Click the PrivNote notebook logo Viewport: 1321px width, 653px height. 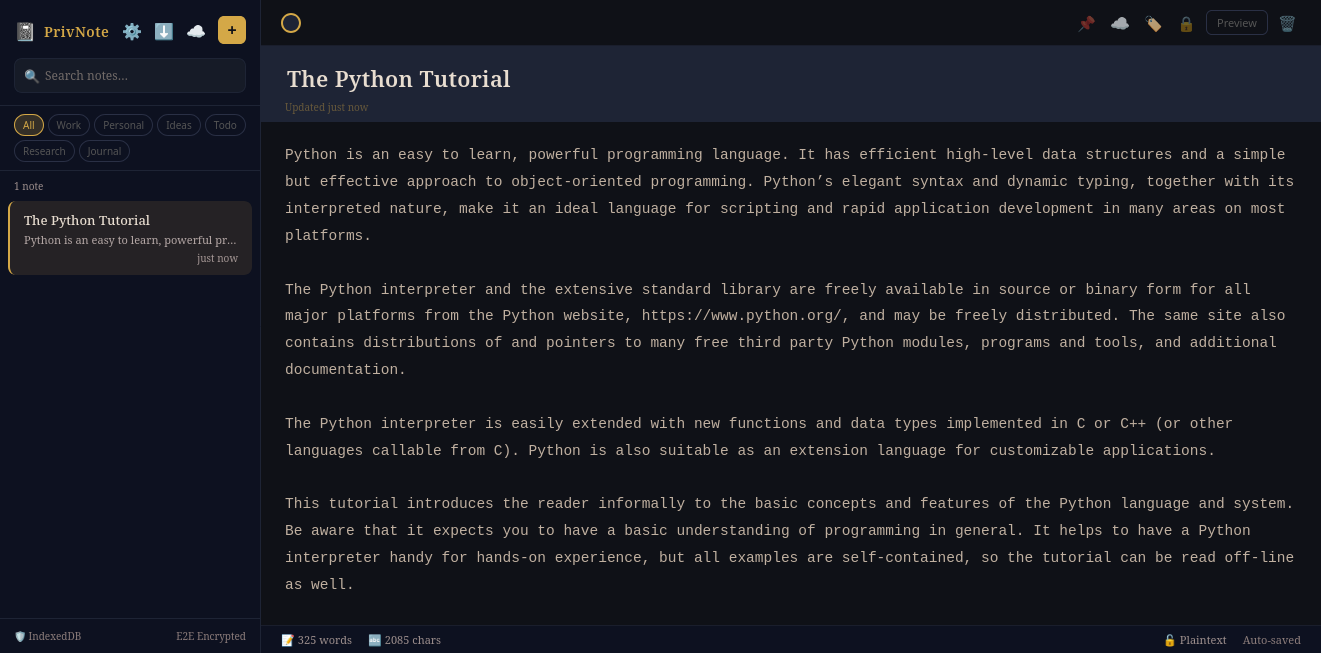point(25,32)
